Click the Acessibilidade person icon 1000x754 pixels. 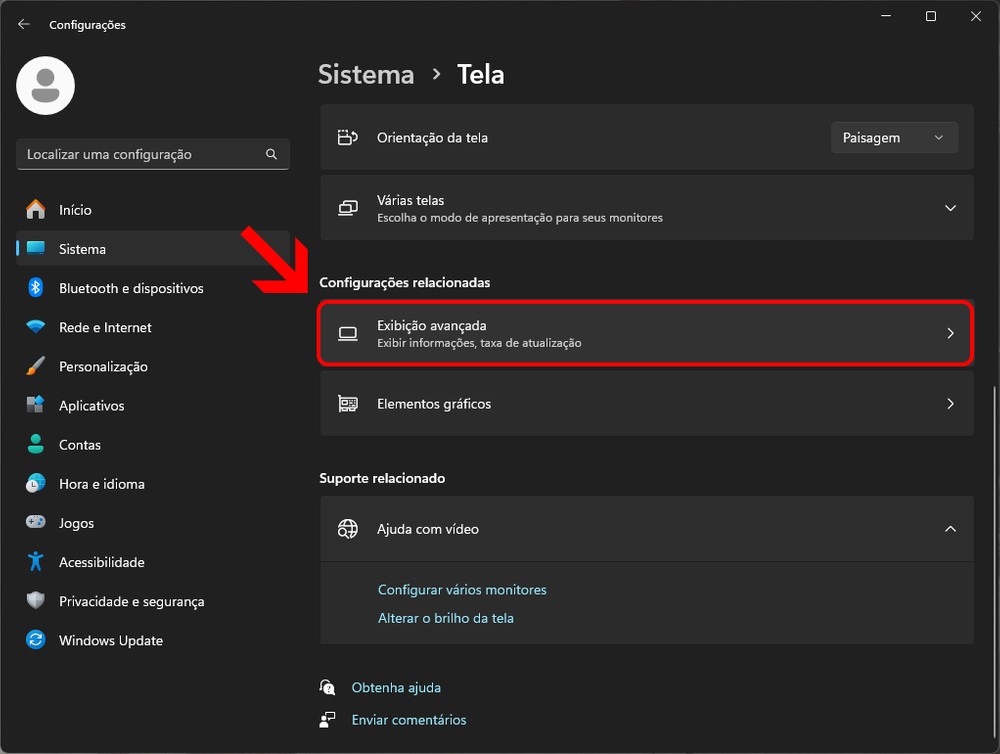(36, 562)
